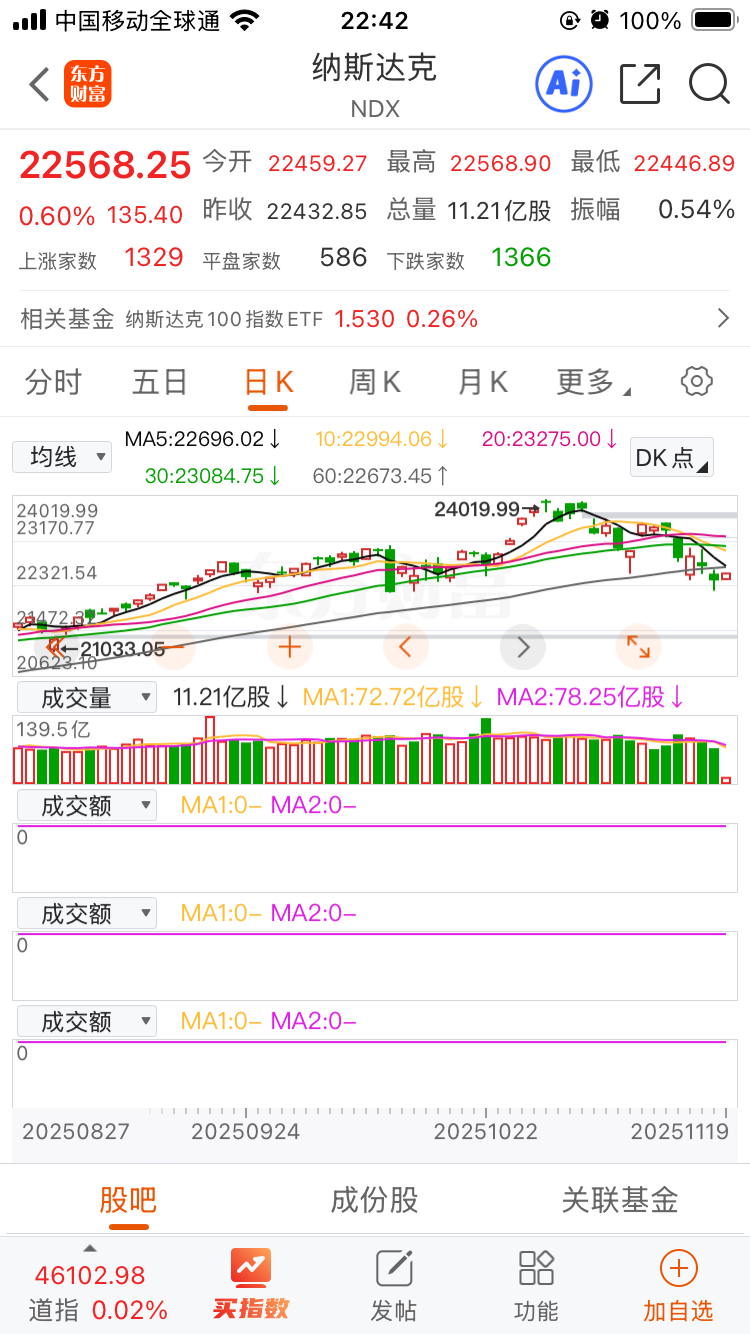Viewport: 750px width, 1334px height.
Task: Tap the 平盘家数 586 value
Action: [343, 258]
